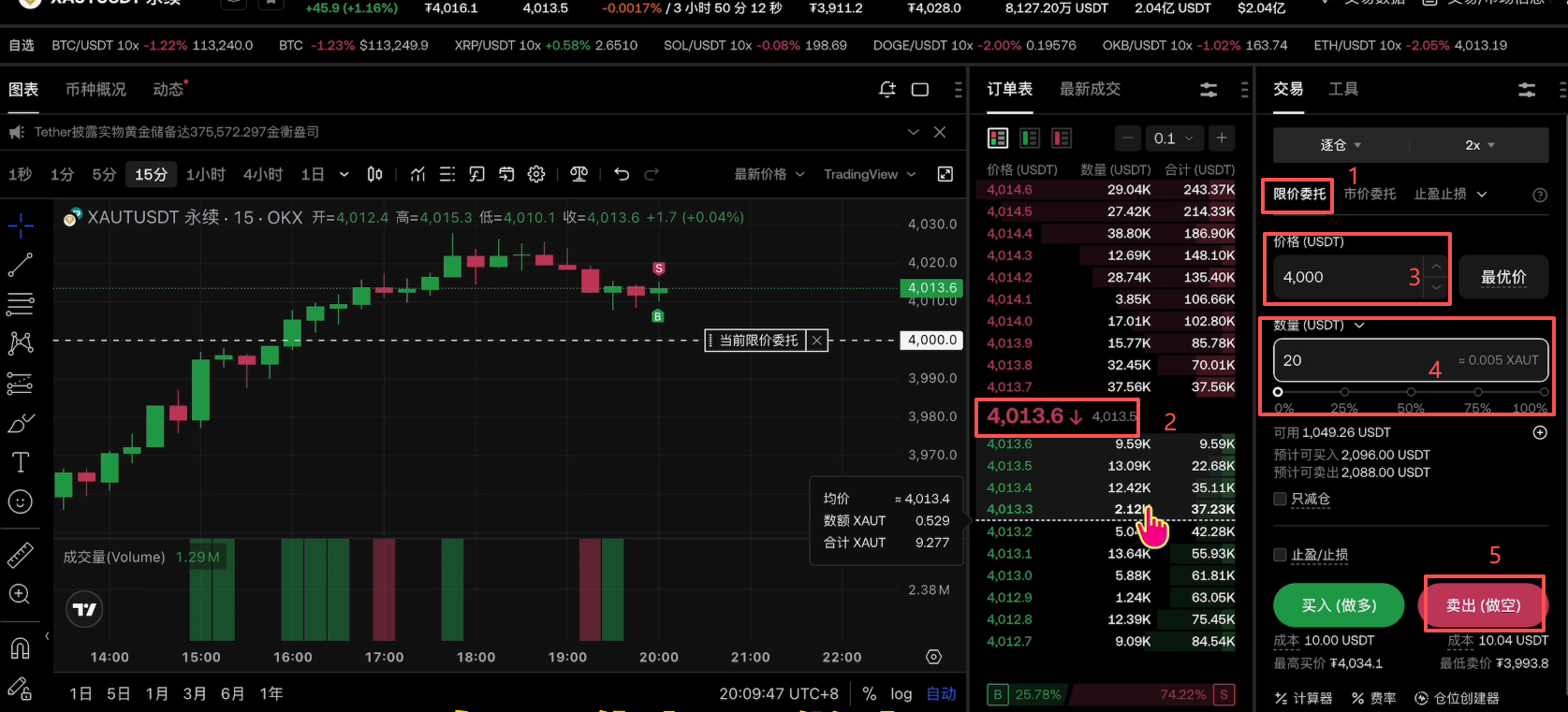Expand the 0.1 order book depth dropdown
Image resolution: width=1568 pixels, height=712 pixels.
point(1174,138)
